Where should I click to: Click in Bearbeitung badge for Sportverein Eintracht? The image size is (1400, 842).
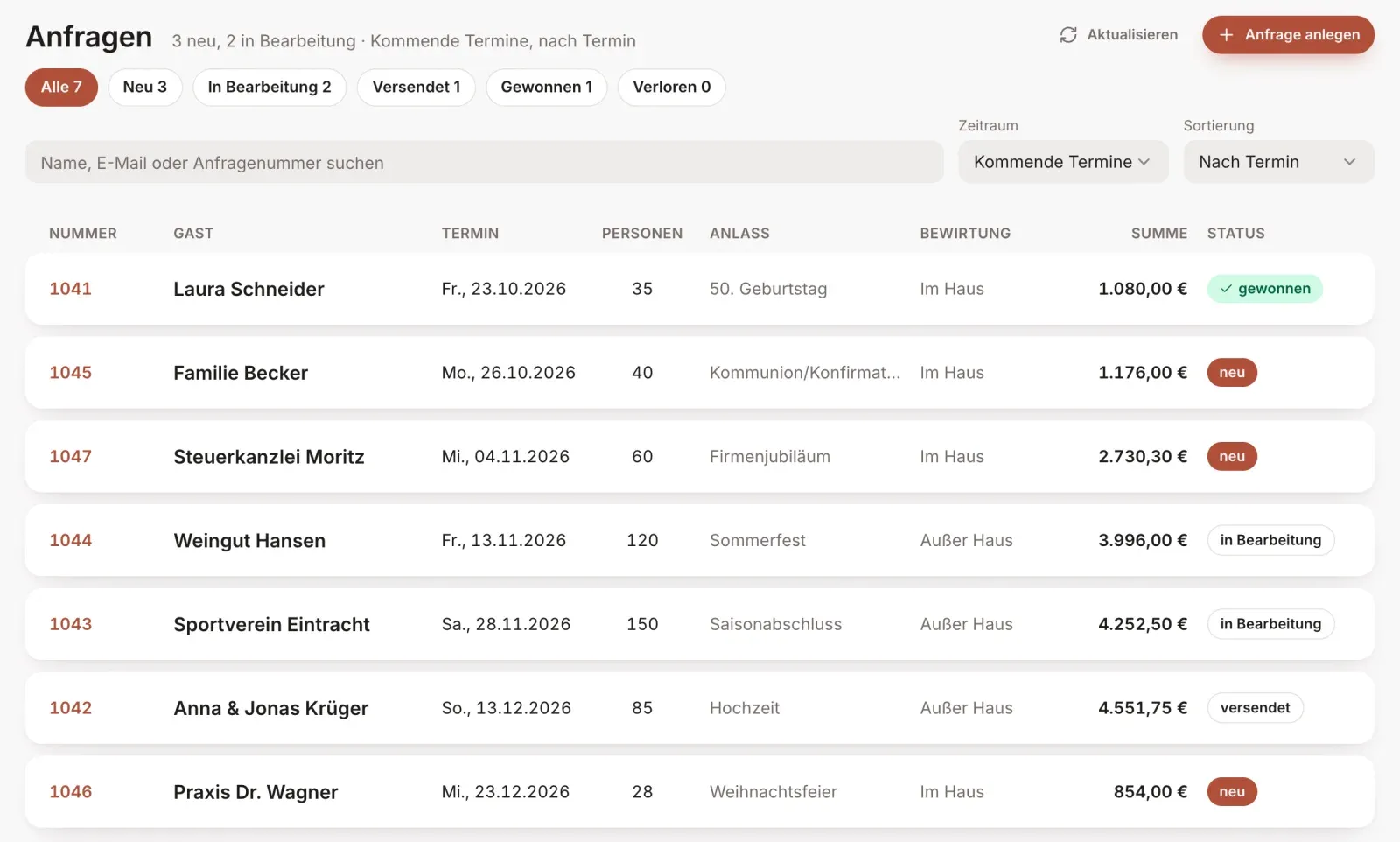pyautogui.click(x=1270, y=624)
